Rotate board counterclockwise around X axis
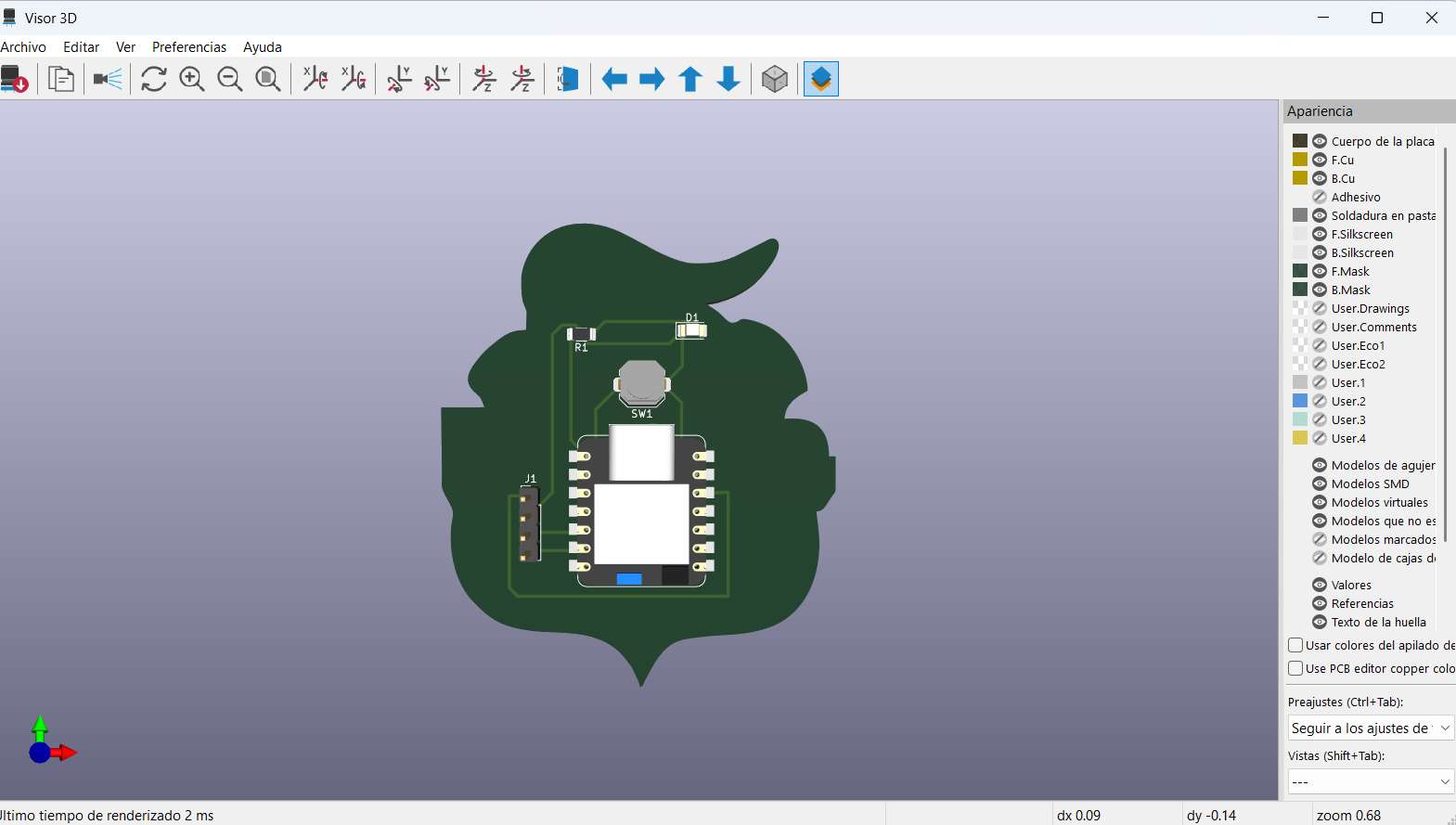Screen dimensions: 1456x825 pos(354,79)
